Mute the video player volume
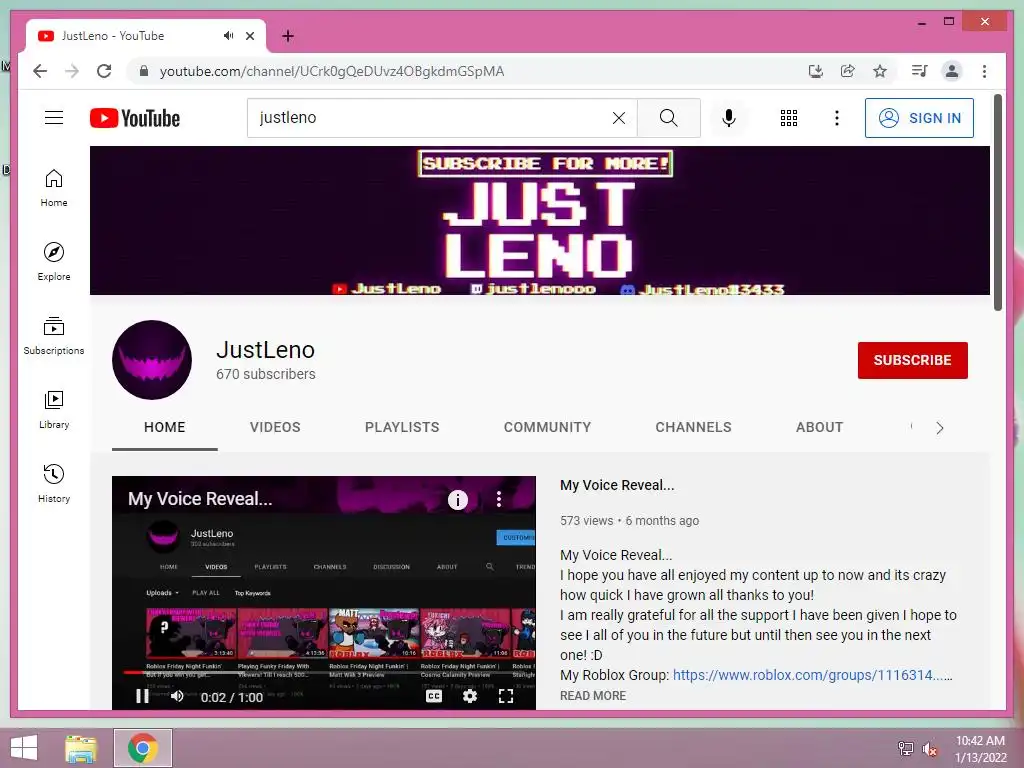1024x768 pixels. click(176, 696)
